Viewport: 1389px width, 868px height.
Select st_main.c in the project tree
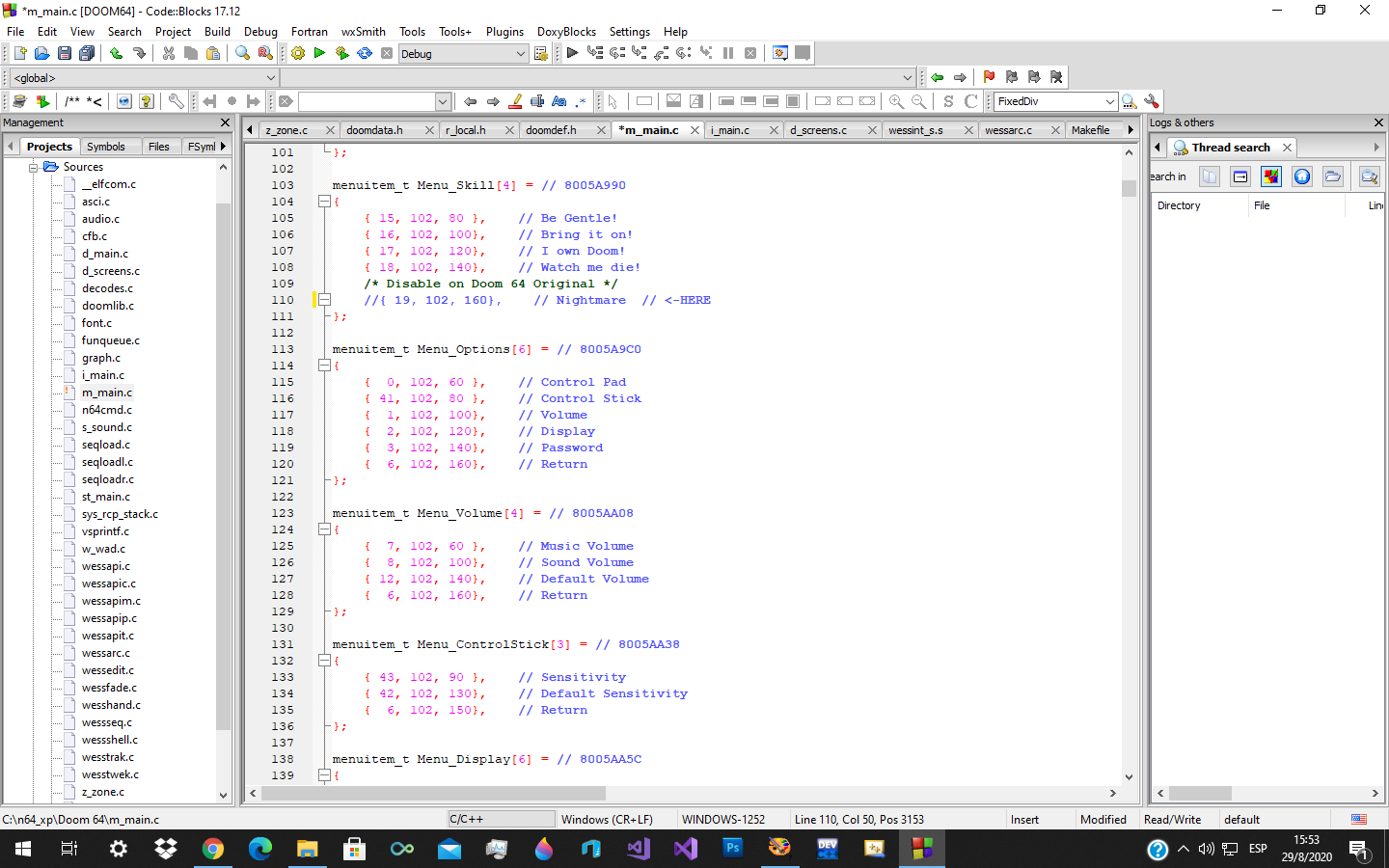point(105,497)
